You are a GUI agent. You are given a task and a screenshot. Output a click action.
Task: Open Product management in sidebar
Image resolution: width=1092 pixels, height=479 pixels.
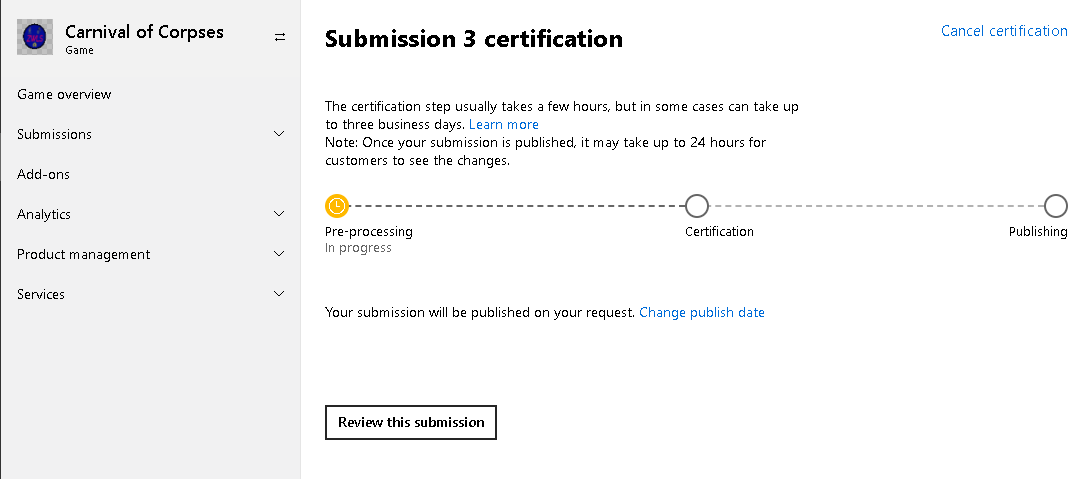coord(84,254)
